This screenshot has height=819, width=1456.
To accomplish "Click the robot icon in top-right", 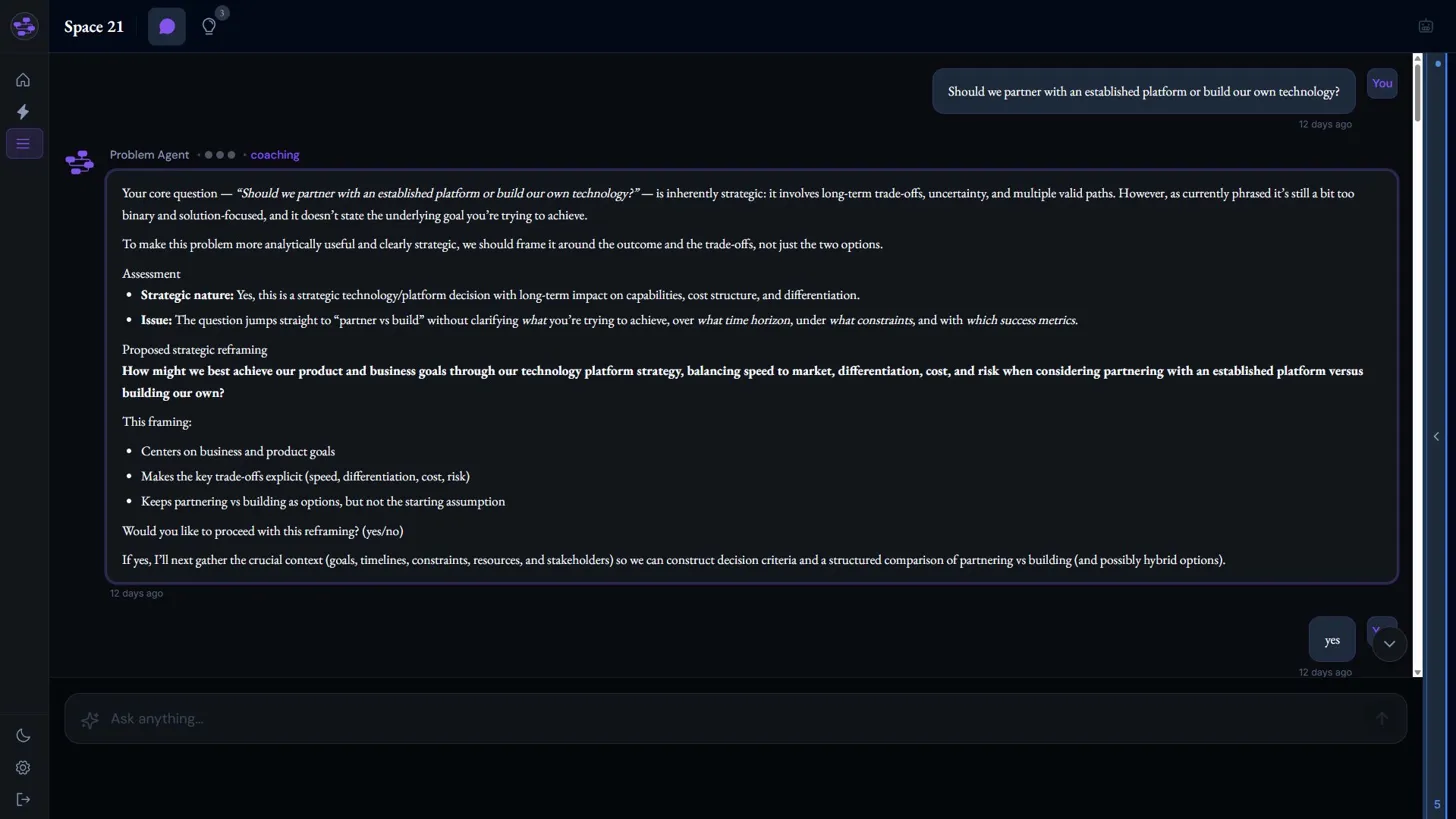I will (1426, 26).
